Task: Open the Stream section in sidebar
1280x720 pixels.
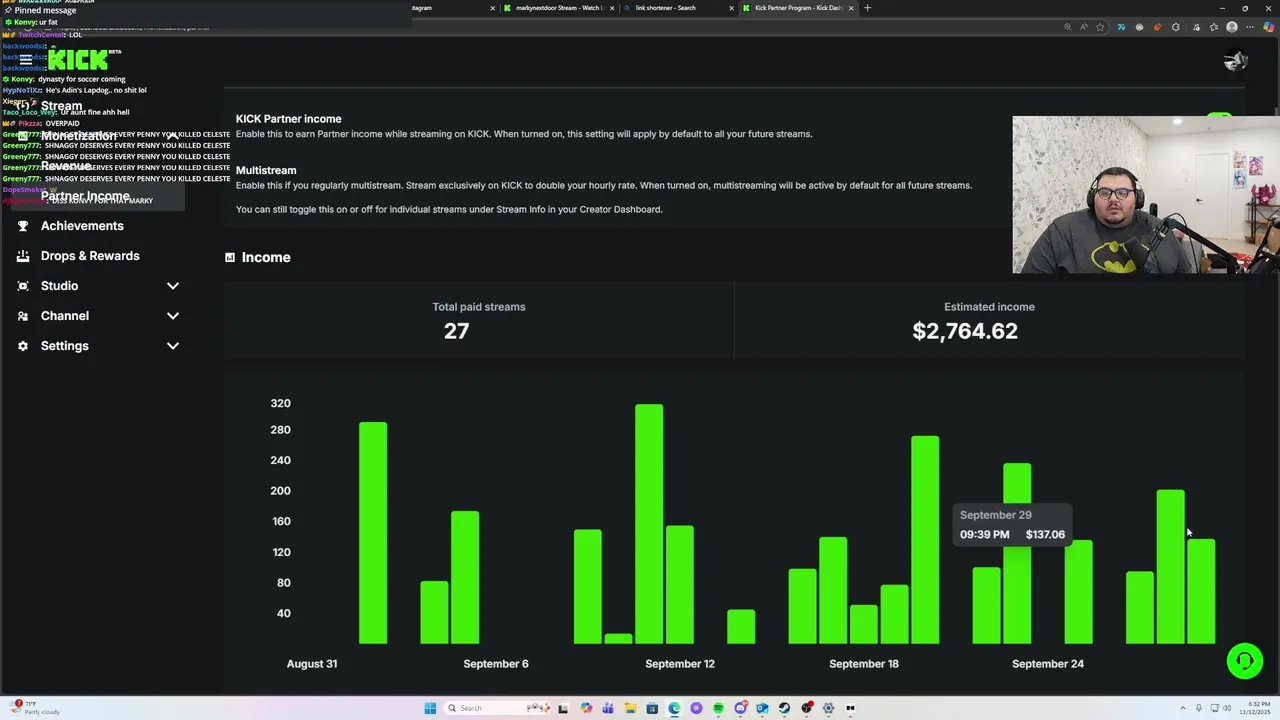Action: (x=61, y=106)
